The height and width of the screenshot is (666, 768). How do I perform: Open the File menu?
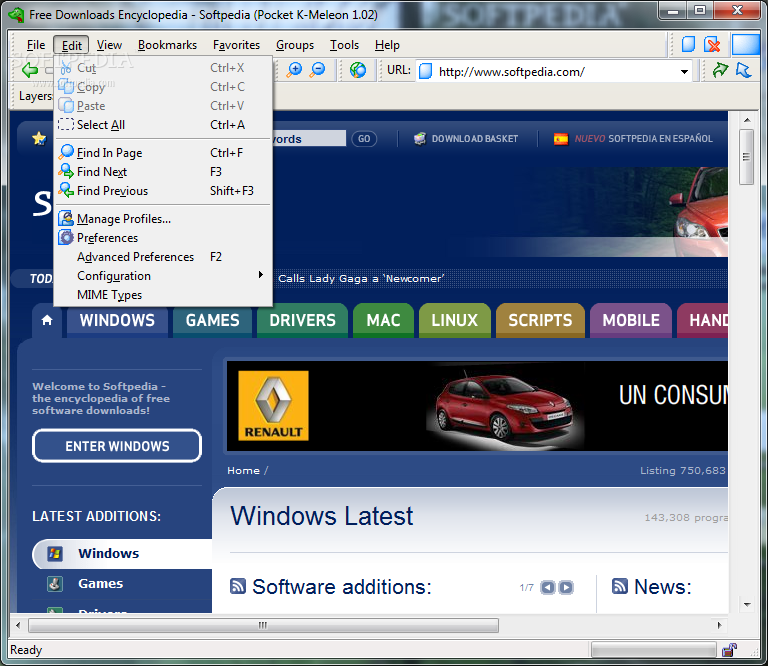(x=36, y=45)
